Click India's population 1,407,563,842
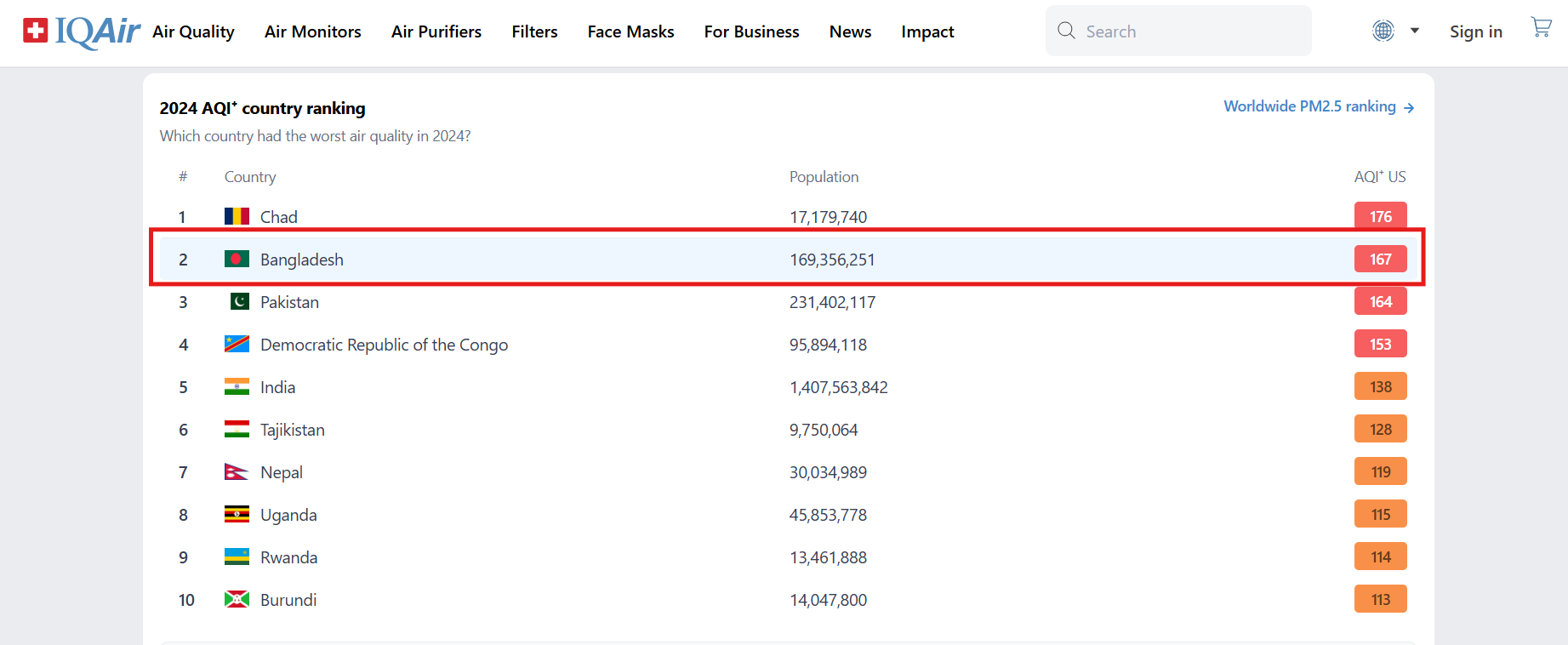The width and height of the screenshot is (1568, 645). click(x=838, y=387)
